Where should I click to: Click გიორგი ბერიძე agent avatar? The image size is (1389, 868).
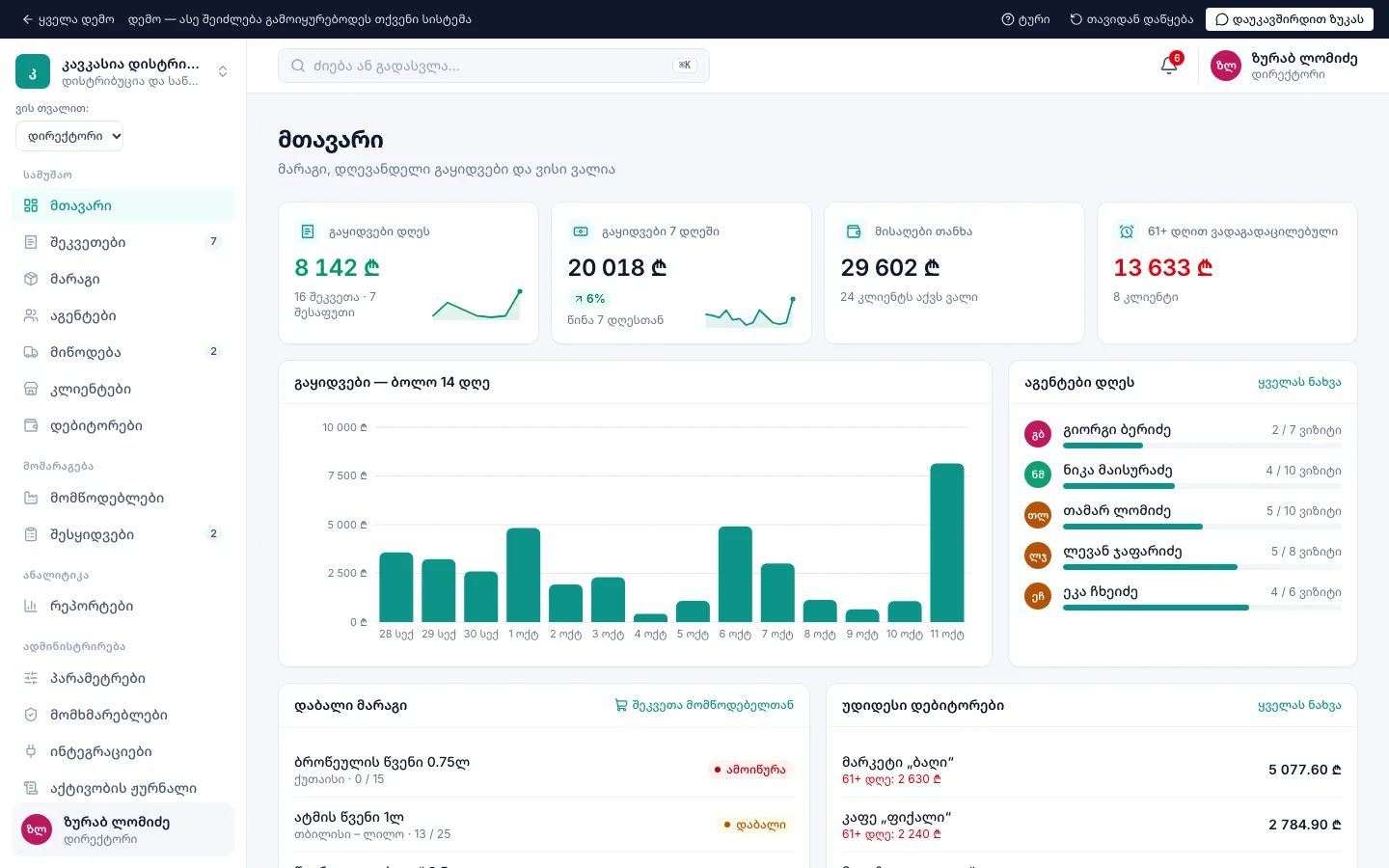pyautogui.click(x=1038, y=434)
